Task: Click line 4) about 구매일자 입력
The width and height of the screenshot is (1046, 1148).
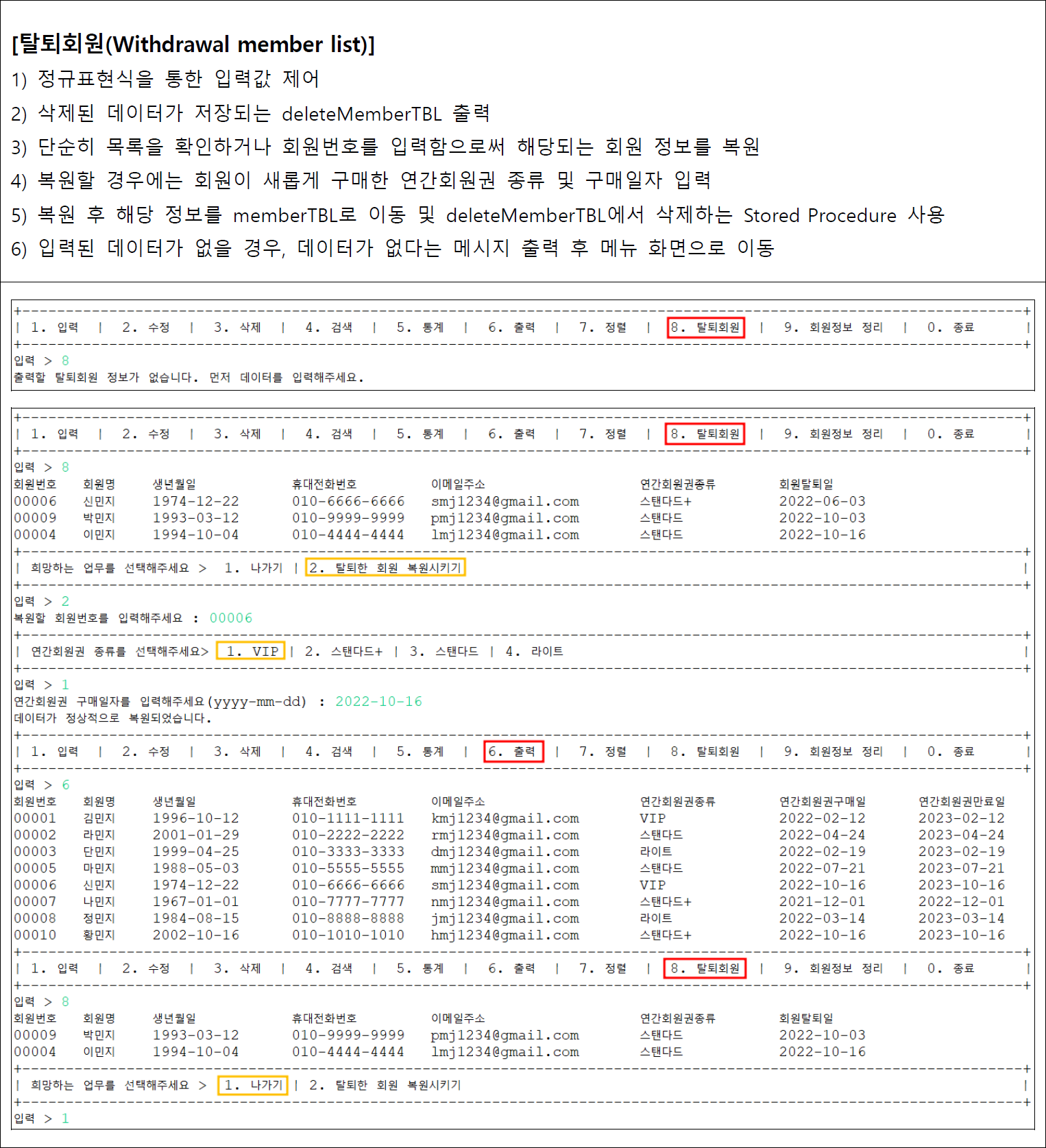Action: click(x=361, y=180)
